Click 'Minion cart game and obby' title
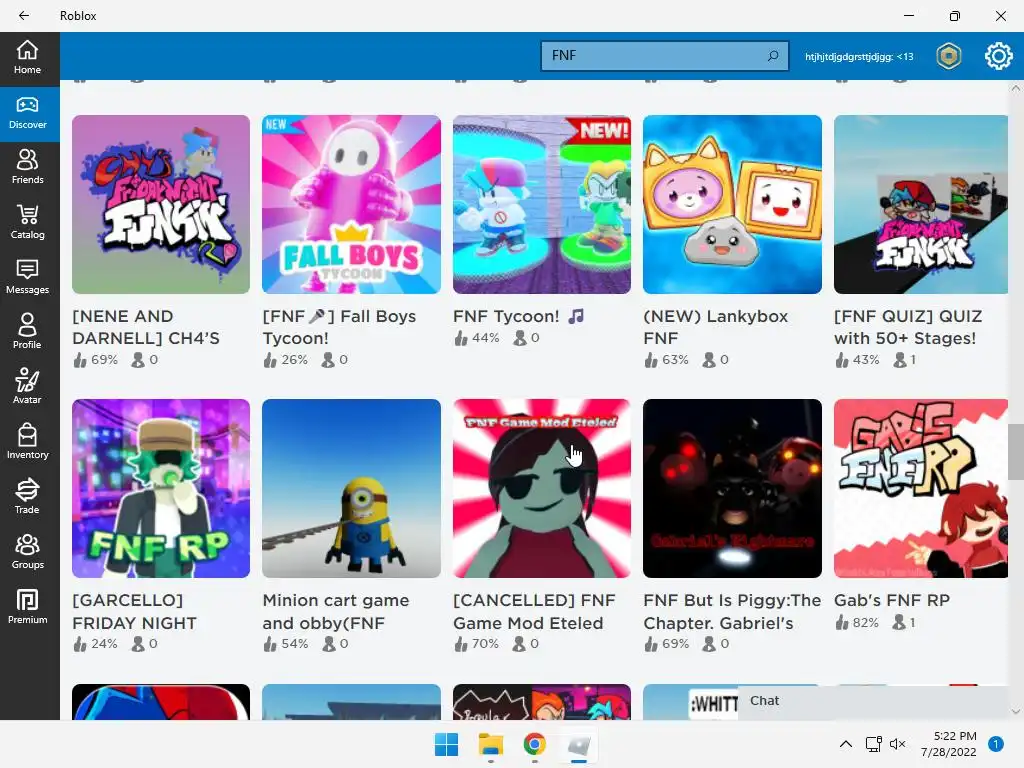The height and width of the screenshot is (768, 1024). click(336, 611)
